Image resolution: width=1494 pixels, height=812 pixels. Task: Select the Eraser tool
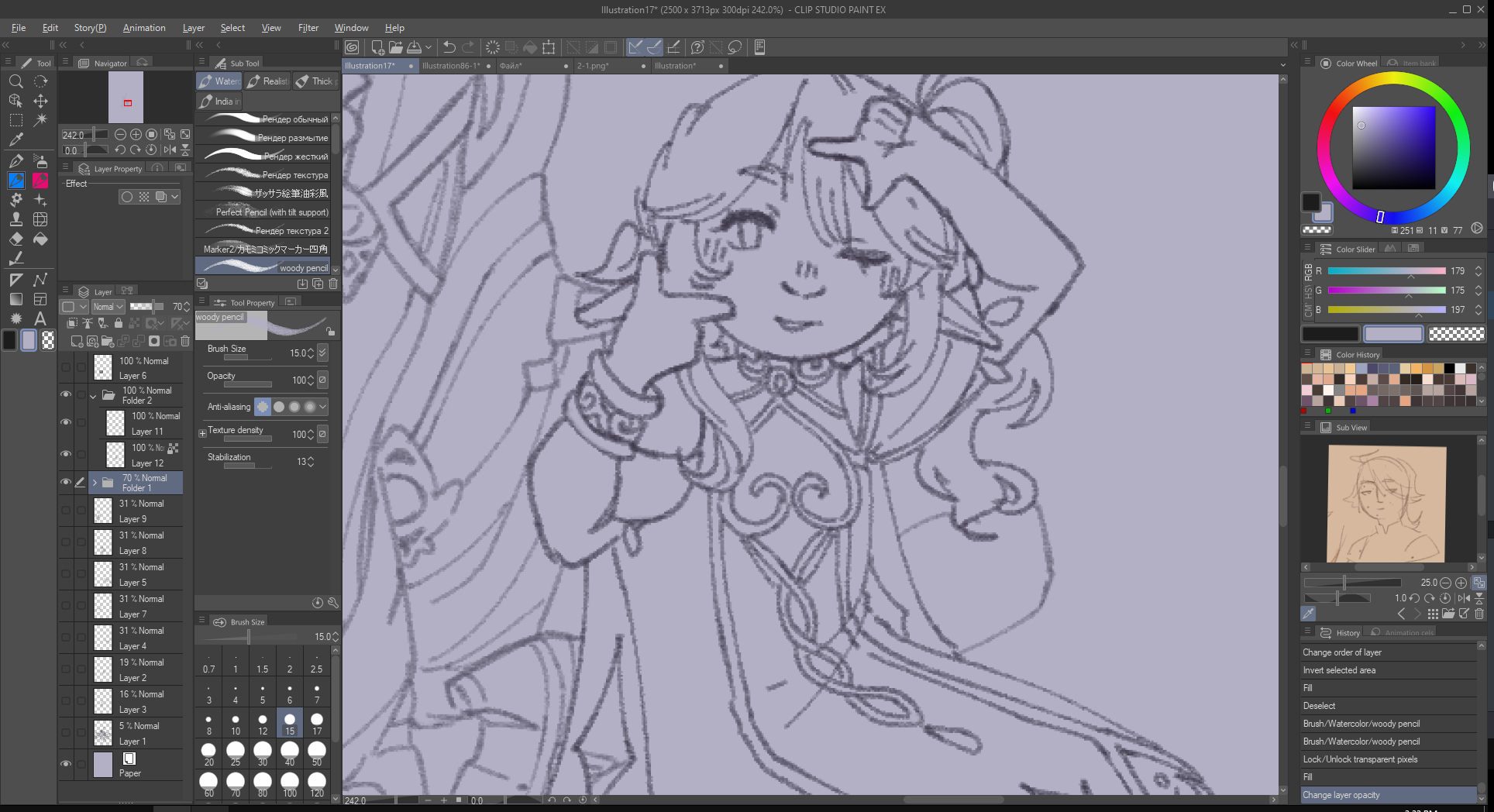point(15,239)
